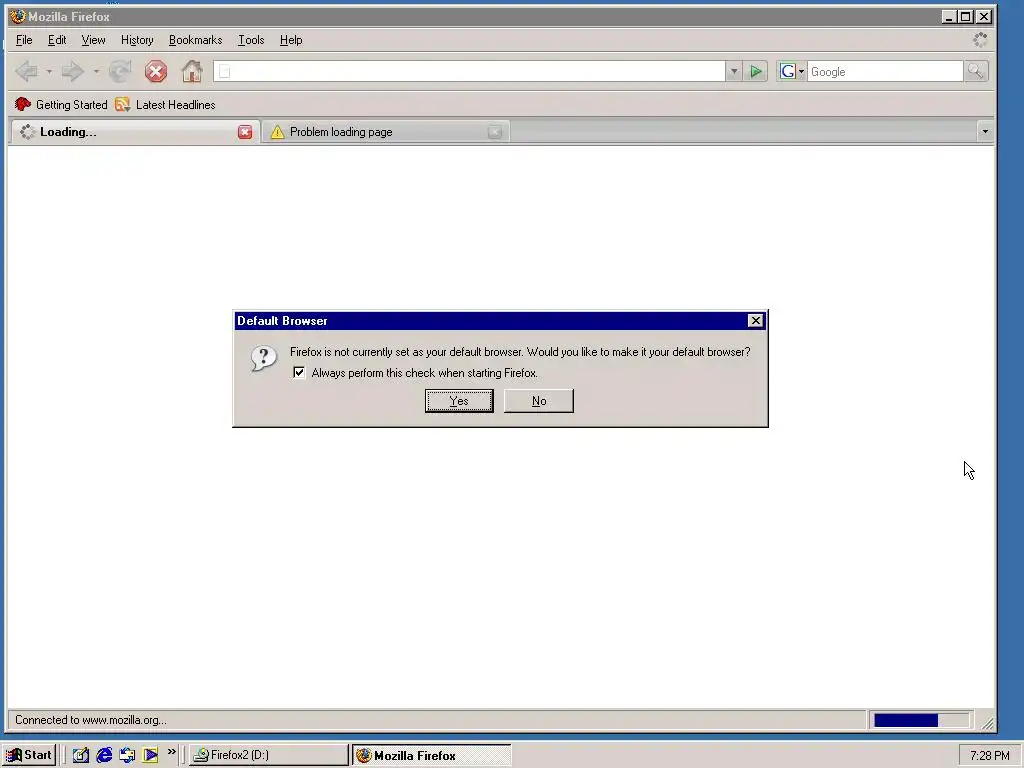Viewport: 1024px width, 768px height.
Task: Click the Google search input box
Action: coord(885,71)
